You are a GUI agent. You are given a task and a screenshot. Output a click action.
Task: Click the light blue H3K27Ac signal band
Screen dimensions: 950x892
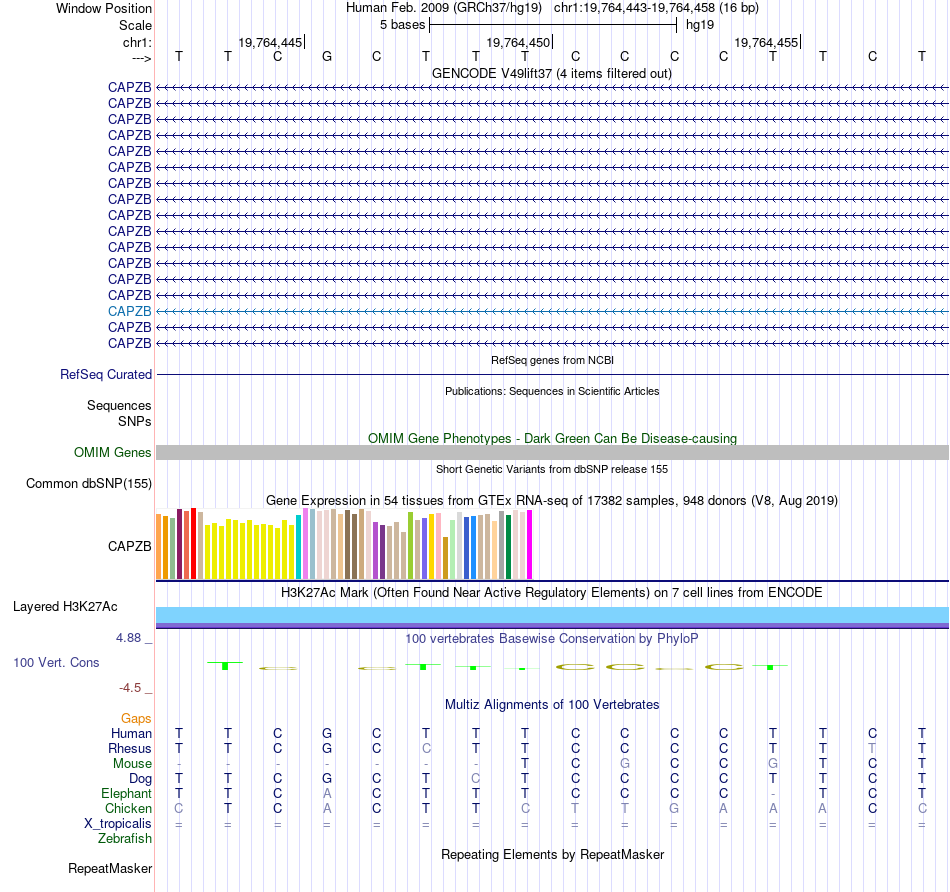pyautogui.click(x=552, y=614)
